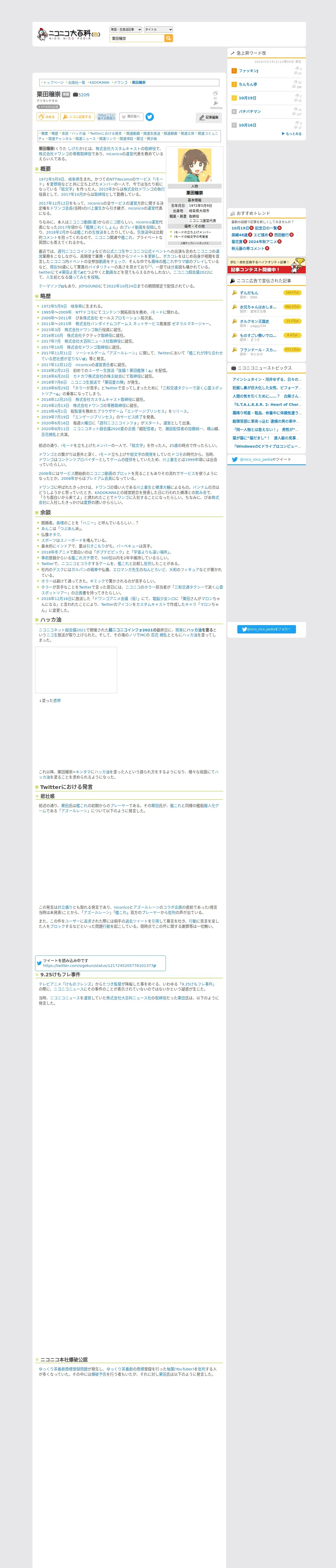Image resolution: width=336 pixels, height=1568 pixels.
Task: Click the rising arrow icon beside 急上昇ワード改
Action: pyautogui.click(x=232, y=54)
